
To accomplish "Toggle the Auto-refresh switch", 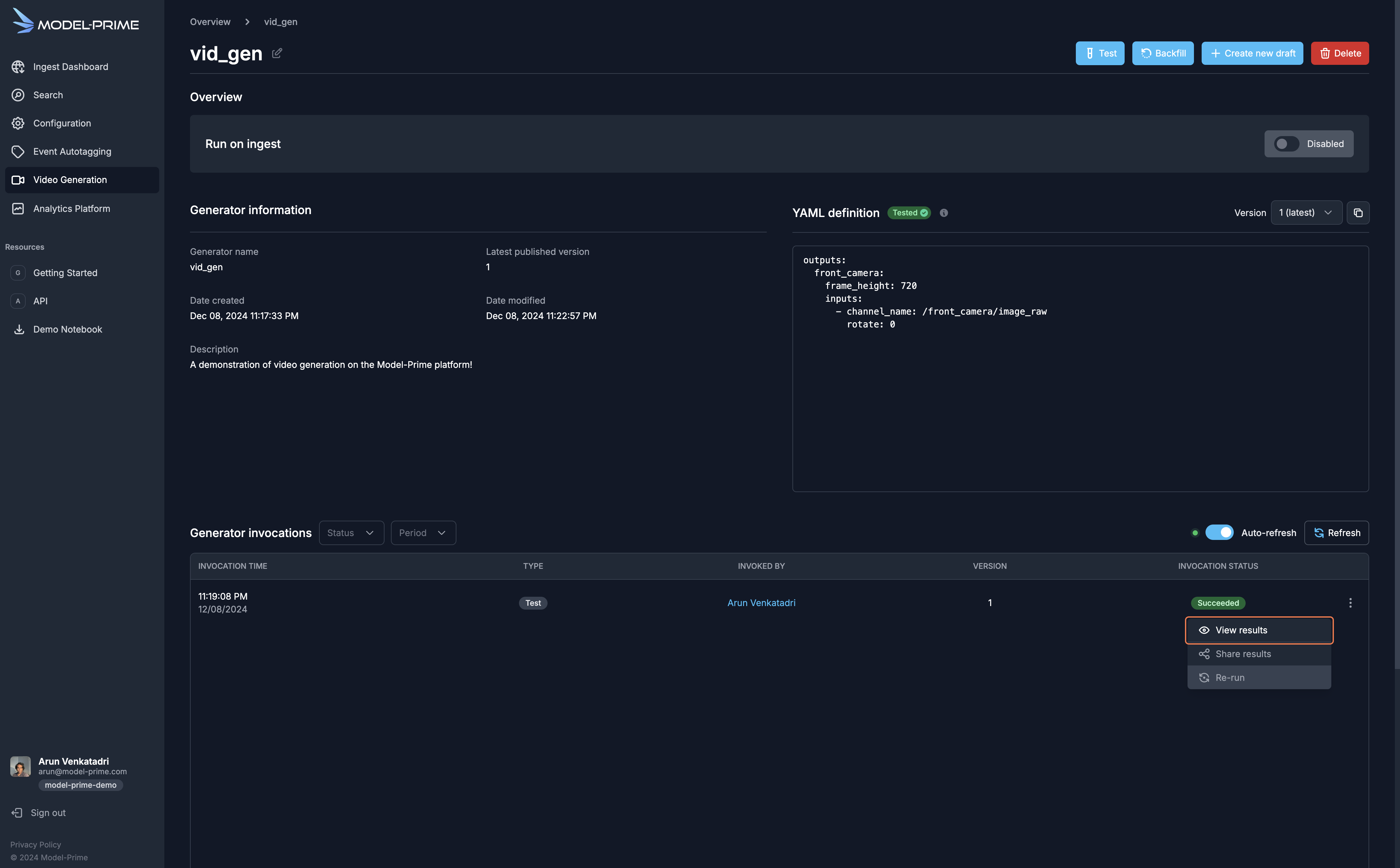I will (1219, 532).
